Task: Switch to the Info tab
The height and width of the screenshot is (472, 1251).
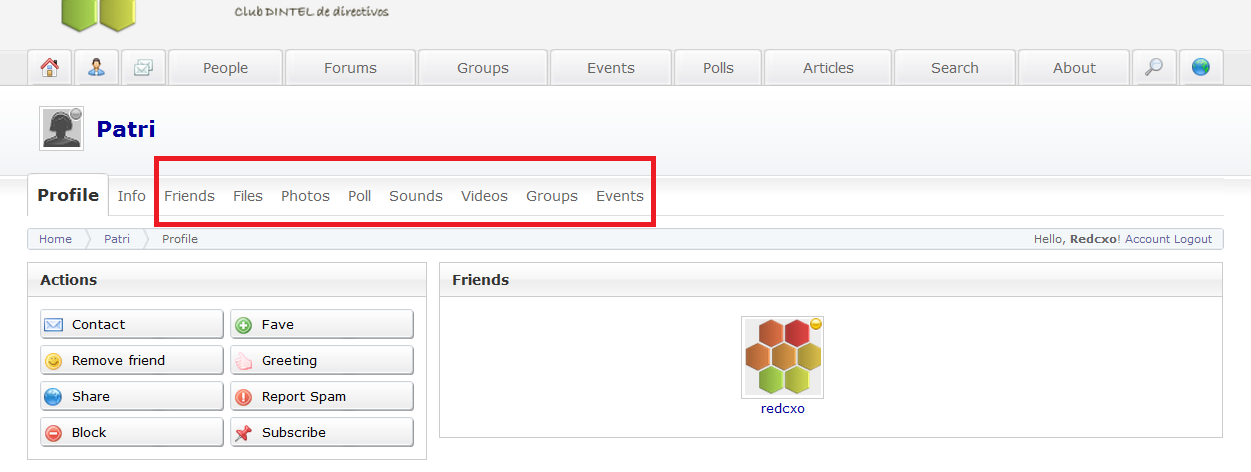Action: pos(132,196)
